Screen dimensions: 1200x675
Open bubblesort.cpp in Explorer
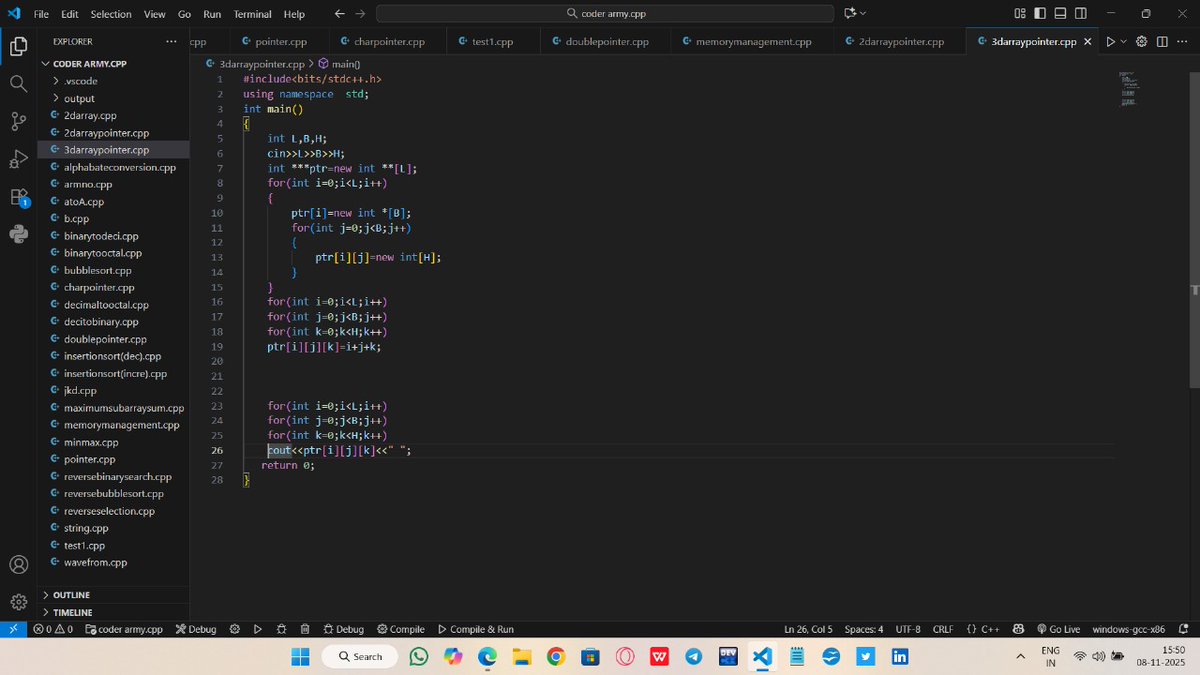tap(97, 270)
